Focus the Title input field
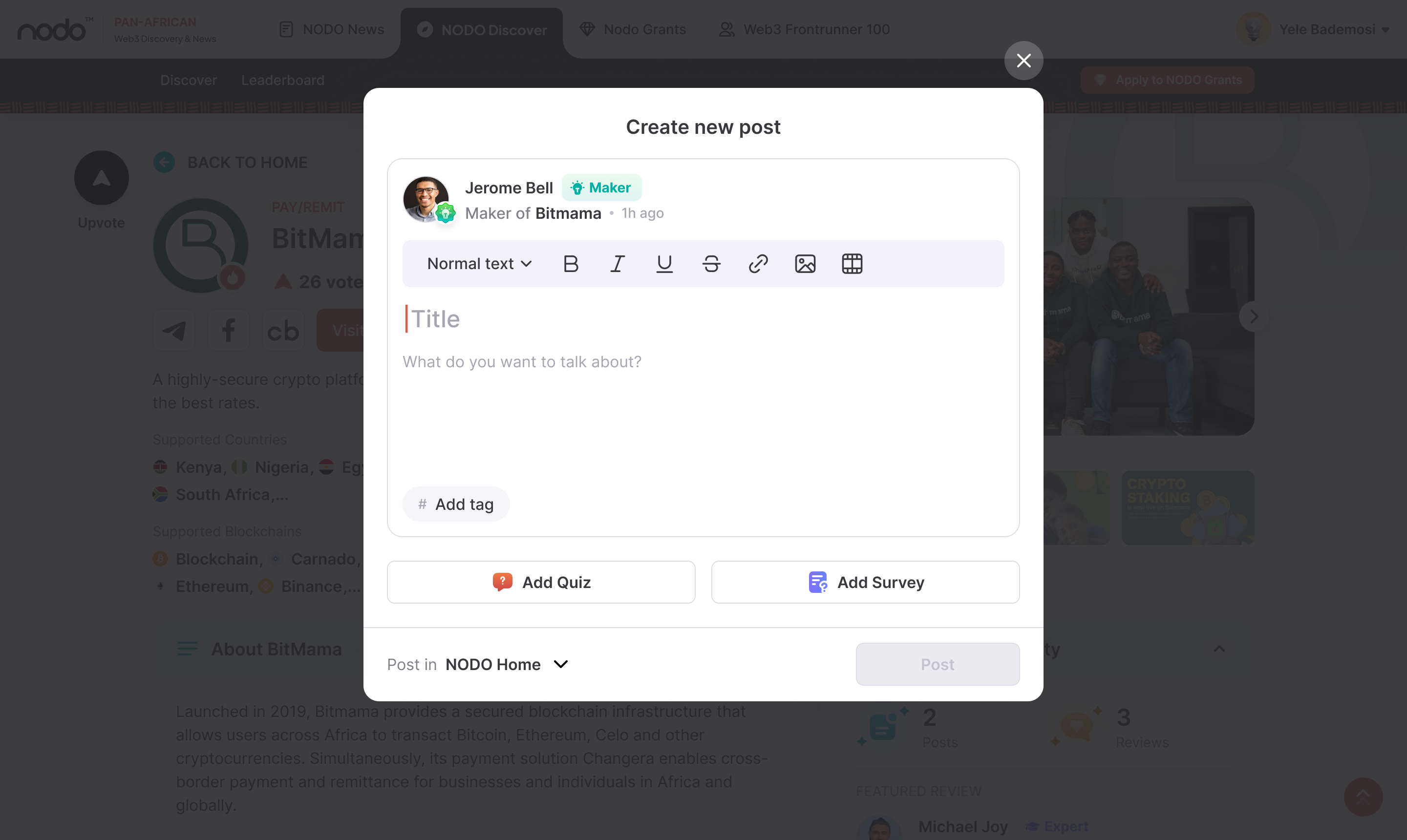 (703, 319)
